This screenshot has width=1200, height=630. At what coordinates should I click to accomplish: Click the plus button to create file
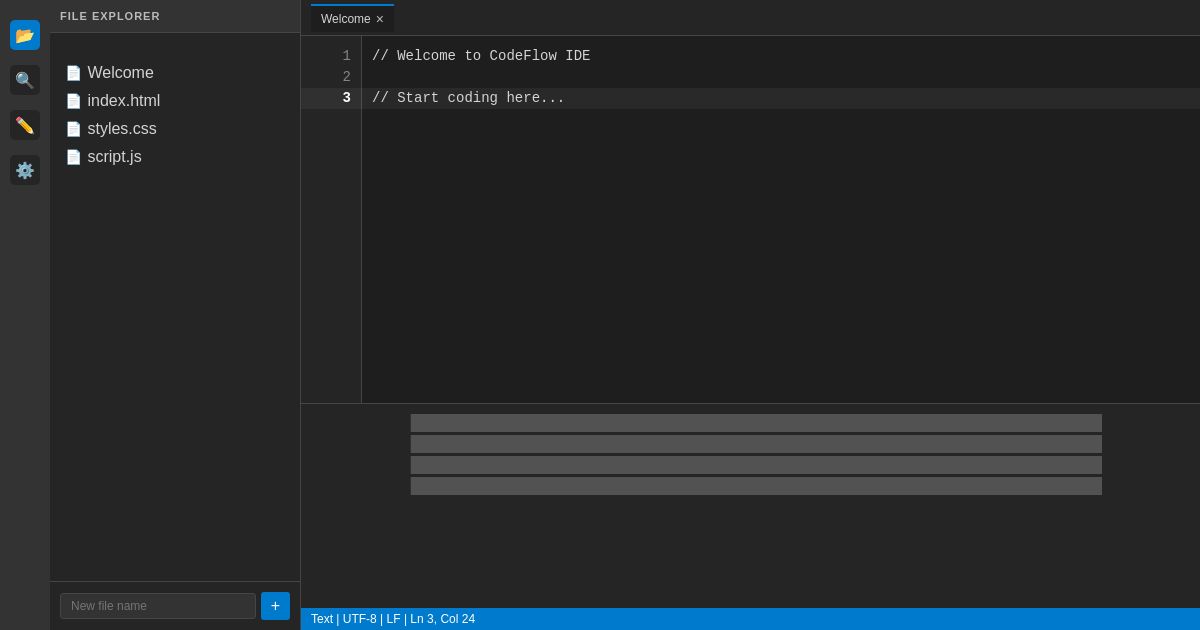coord(275,606)
